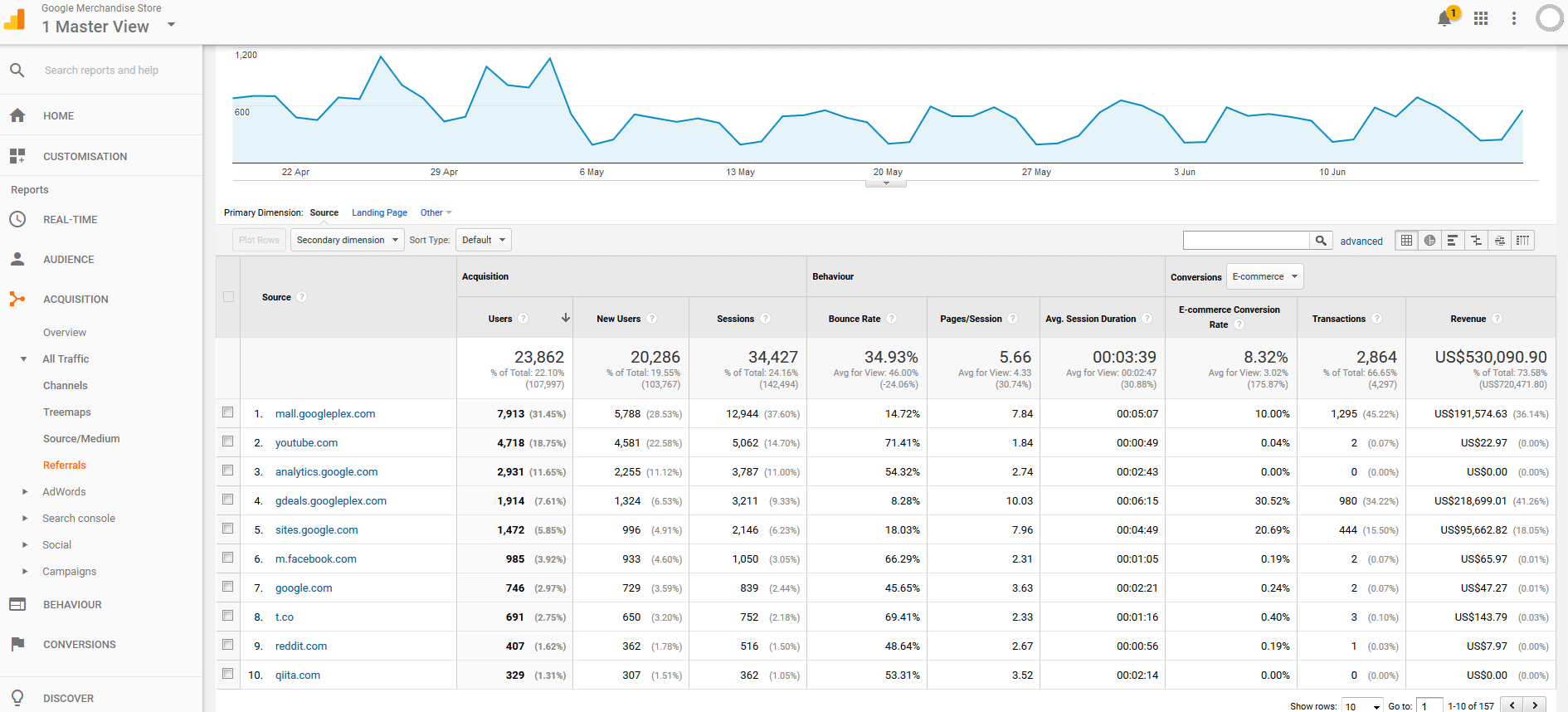1568x712 pixels.
Task: Click the Acquisition arrows icon
Action: point(17,299)
